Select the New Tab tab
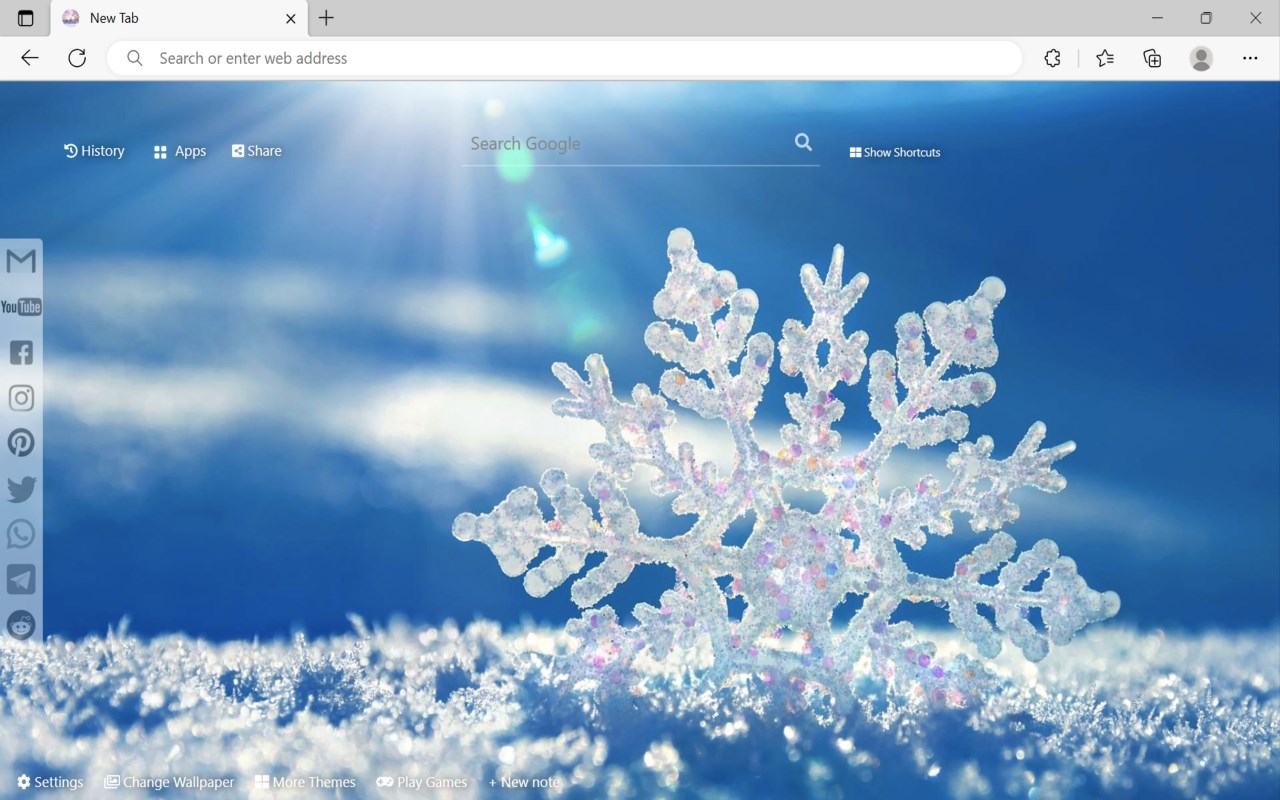 (x=178, y=18)
